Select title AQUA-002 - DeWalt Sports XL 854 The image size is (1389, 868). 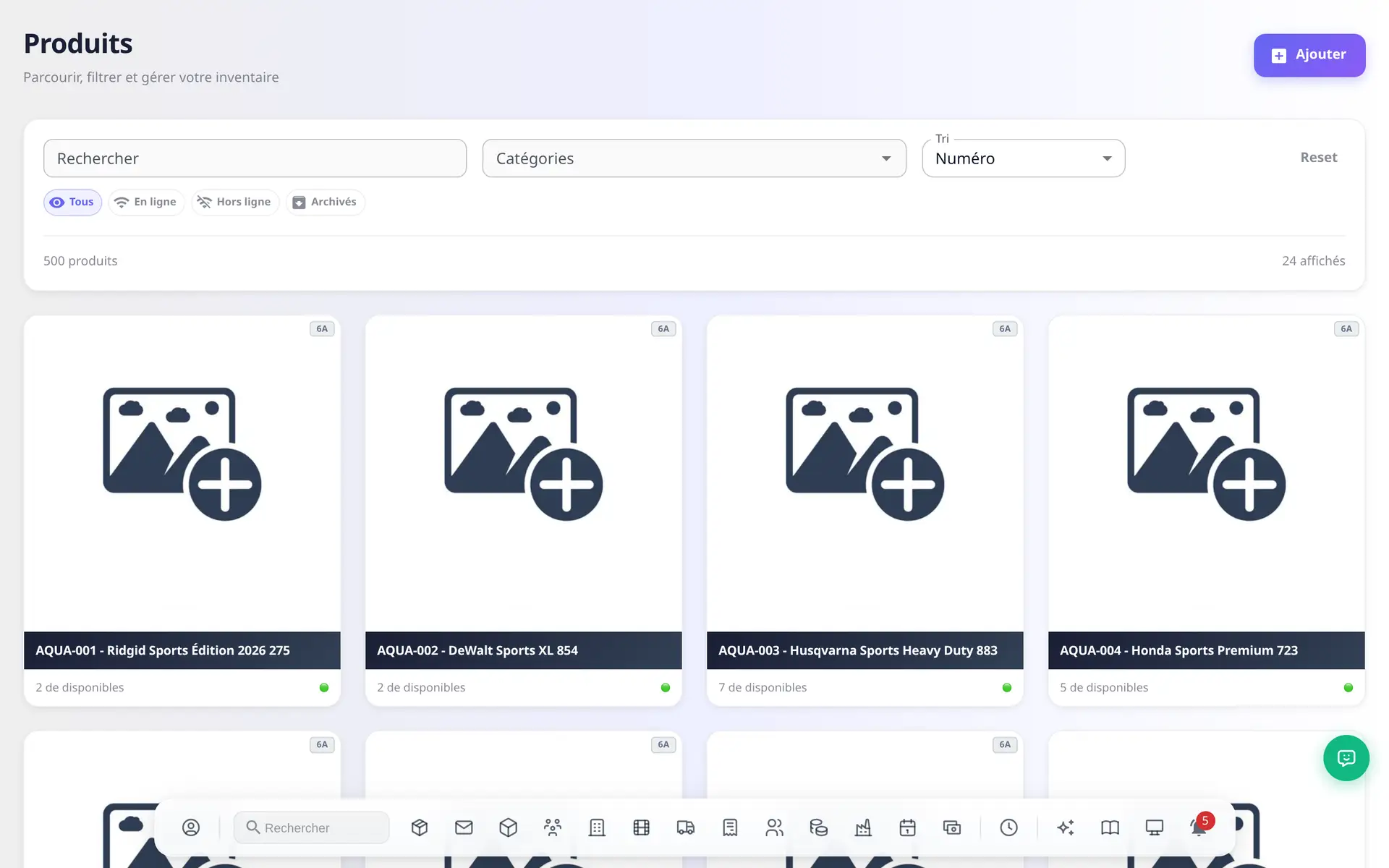point(477,650)
